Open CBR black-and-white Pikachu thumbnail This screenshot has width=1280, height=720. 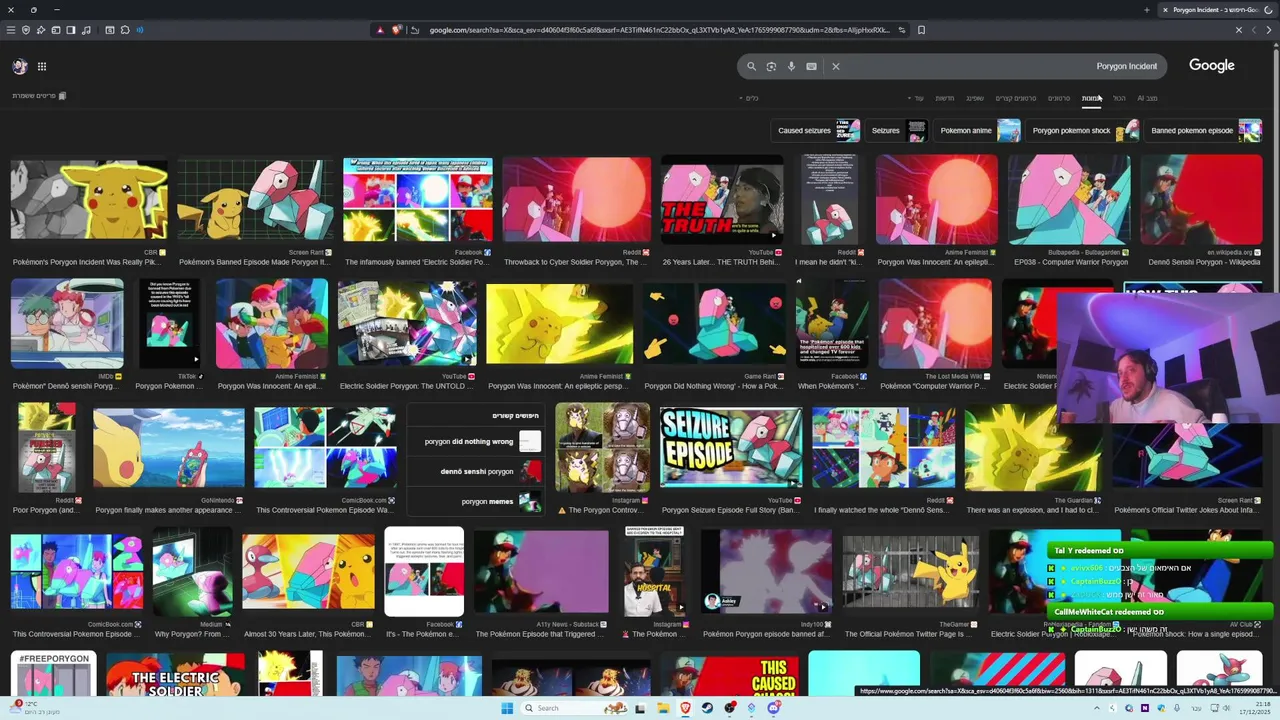click(x=89, y=200)
